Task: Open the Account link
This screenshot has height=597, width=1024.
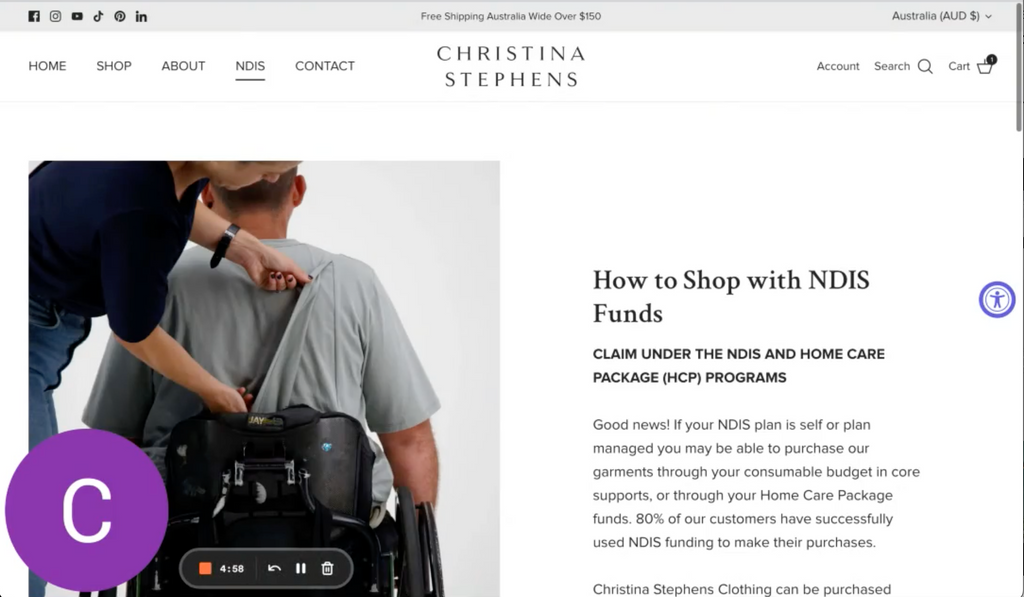Action: pyautogui.click(x=838, y=66)
